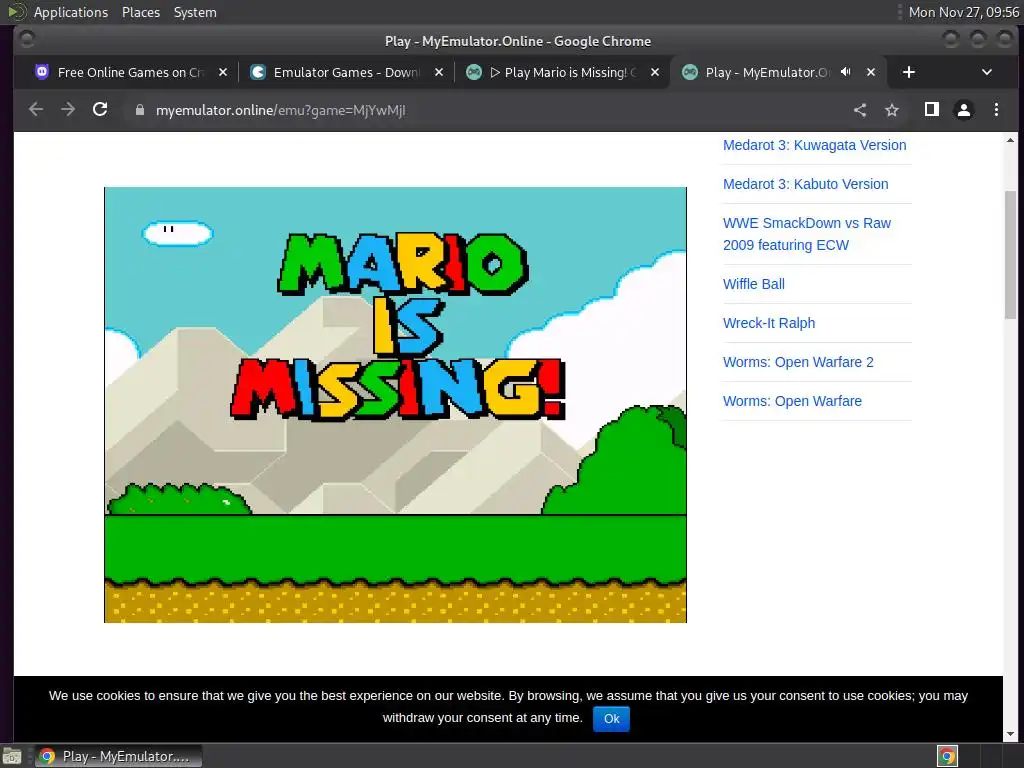Click the page vertical scrollbar thumb
Image resolution: width=1024 pixels, height=768 pixels.
(x=1010, y=255)
